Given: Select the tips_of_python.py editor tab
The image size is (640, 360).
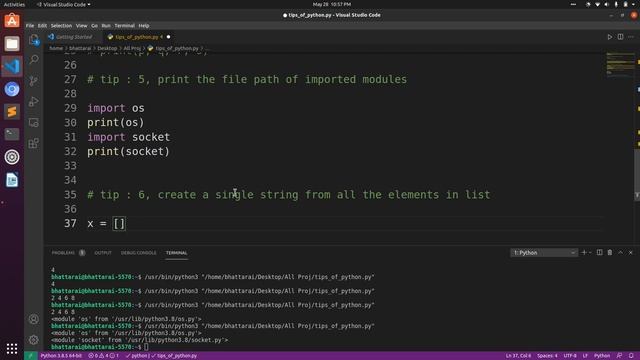Looking at the screenshot, I should coord(139,37).
